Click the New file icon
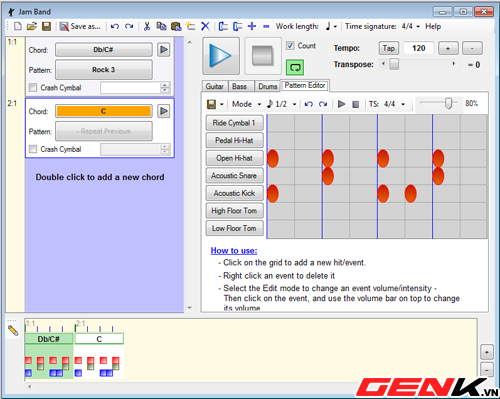The width and height of the screenshot is (500, 399). click(18, 26)
